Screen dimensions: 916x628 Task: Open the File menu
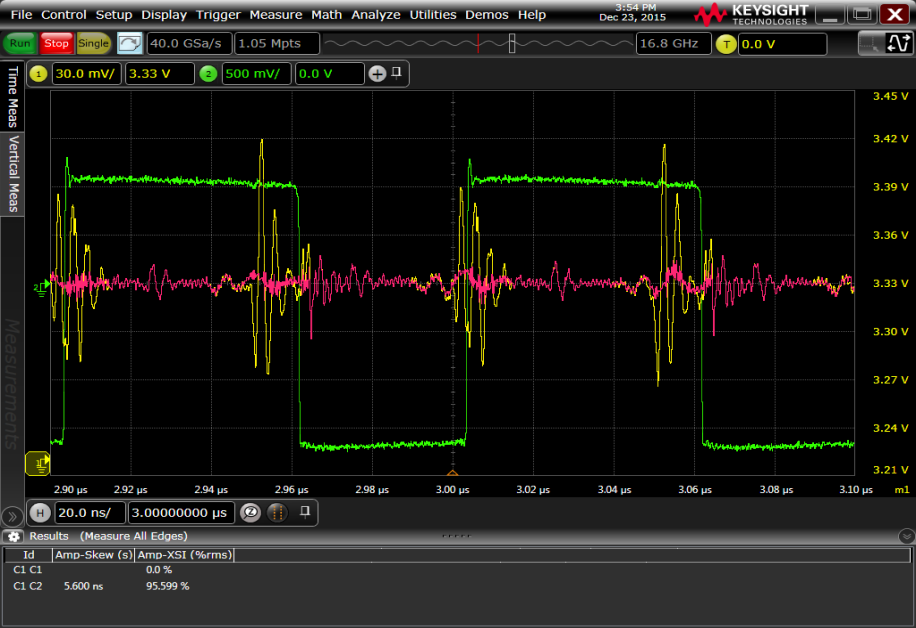point(21,15)
